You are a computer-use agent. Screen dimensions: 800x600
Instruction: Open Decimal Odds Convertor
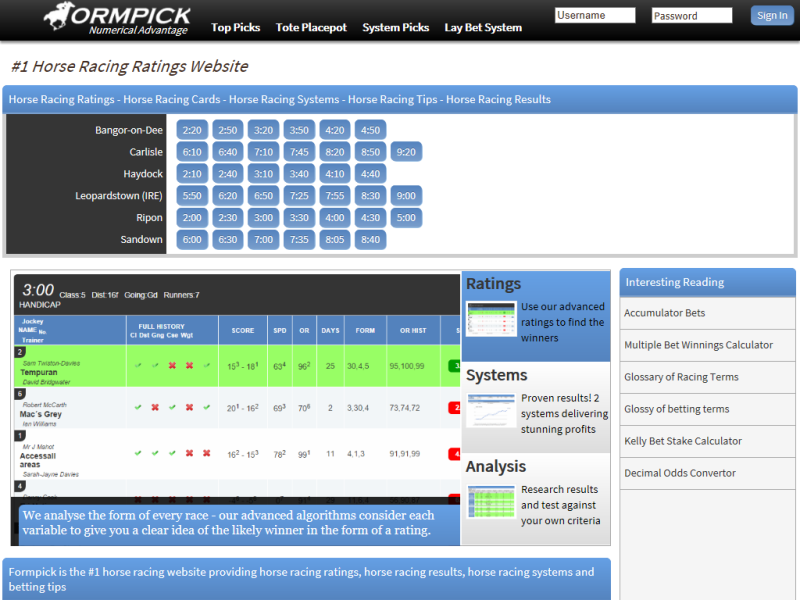[680, 474]
